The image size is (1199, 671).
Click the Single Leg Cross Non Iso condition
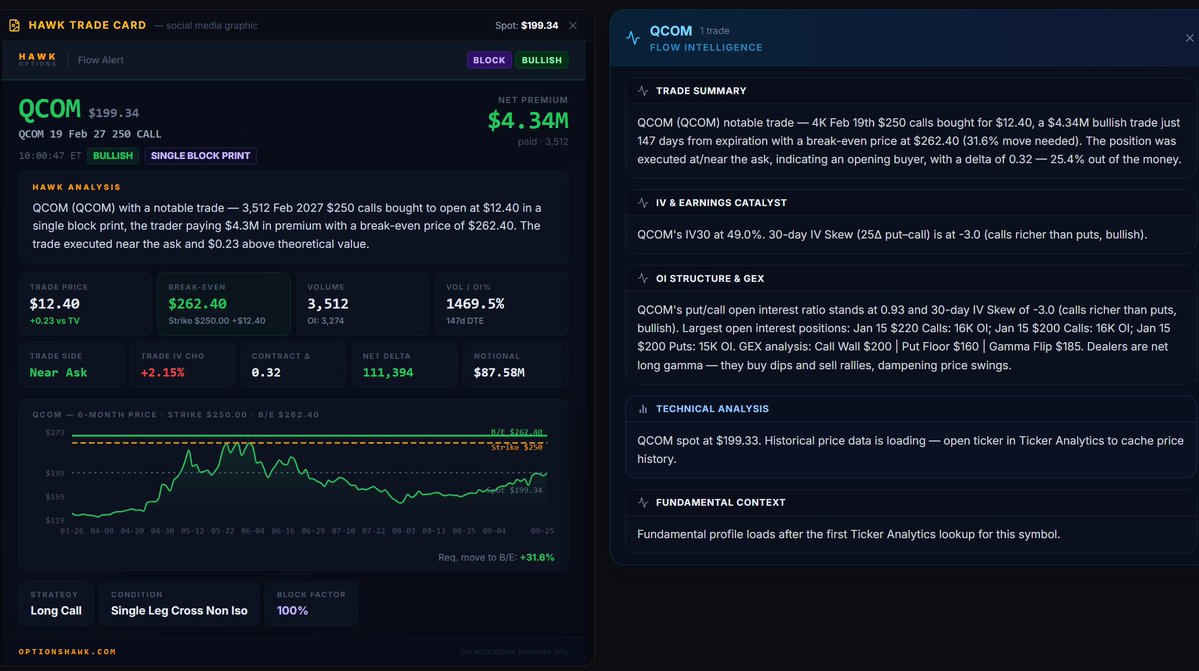(x=179, y=611)
